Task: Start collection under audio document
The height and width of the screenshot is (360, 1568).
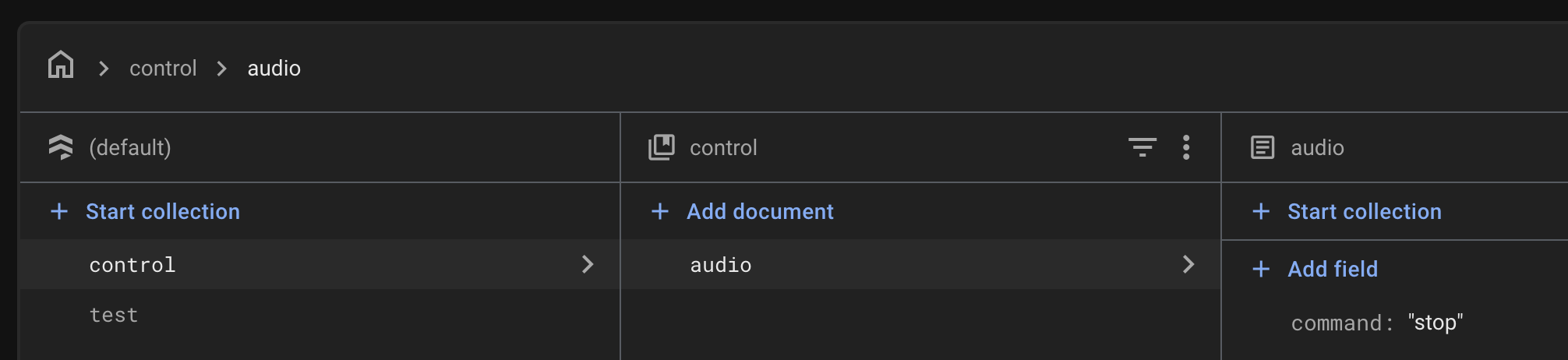Action: coord(1364,211)
